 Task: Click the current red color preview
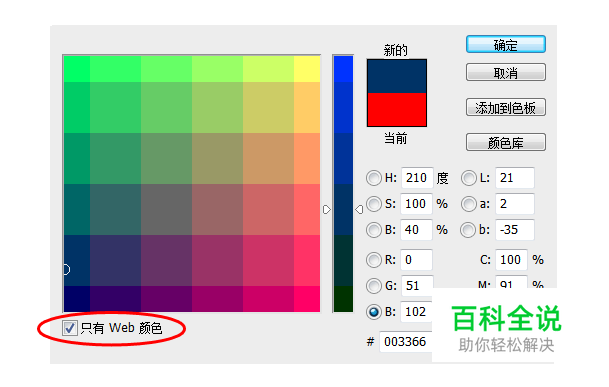point(397,110)
